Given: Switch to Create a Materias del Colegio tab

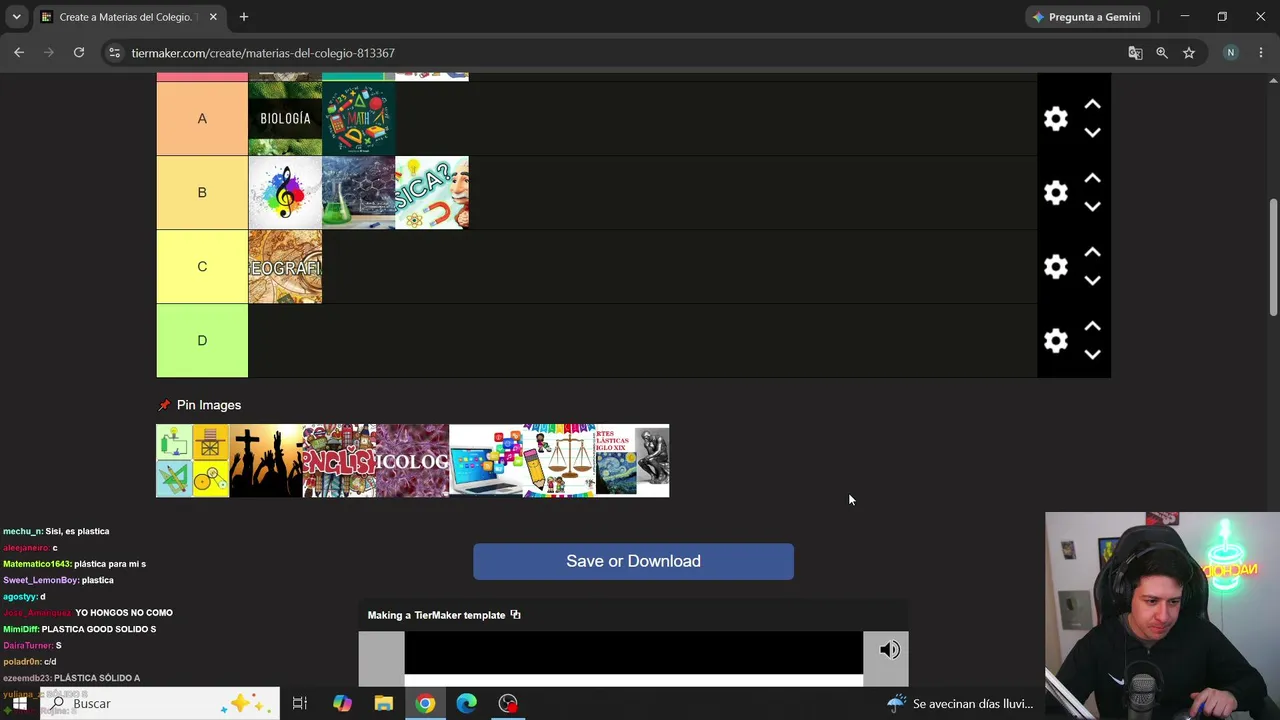Looking at the screenshot, I should pos(128,17).
